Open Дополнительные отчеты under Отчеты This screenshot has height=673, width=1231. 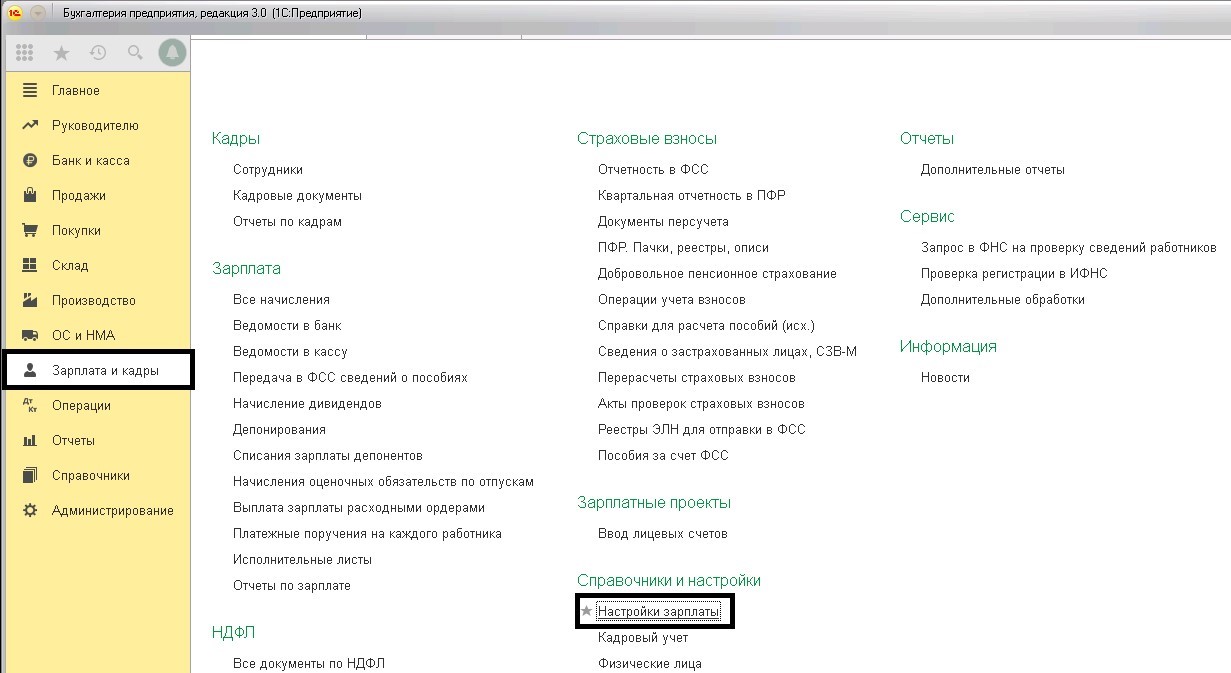(x=992, y=170)
